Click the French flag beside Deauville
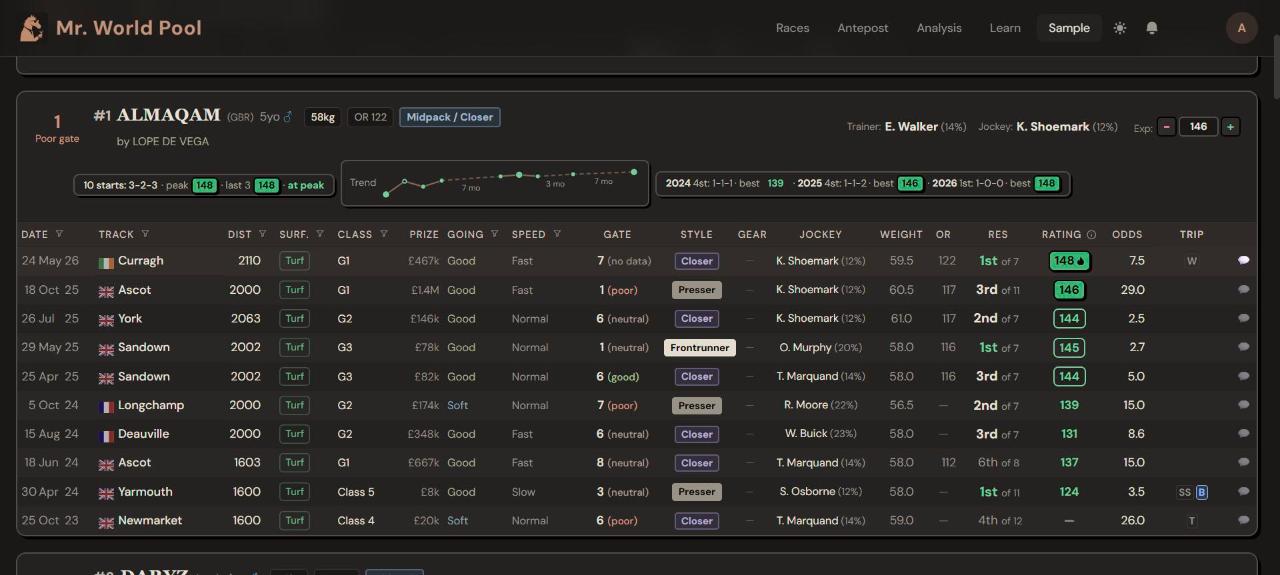The image size is (1280, 575). (106, 436)
